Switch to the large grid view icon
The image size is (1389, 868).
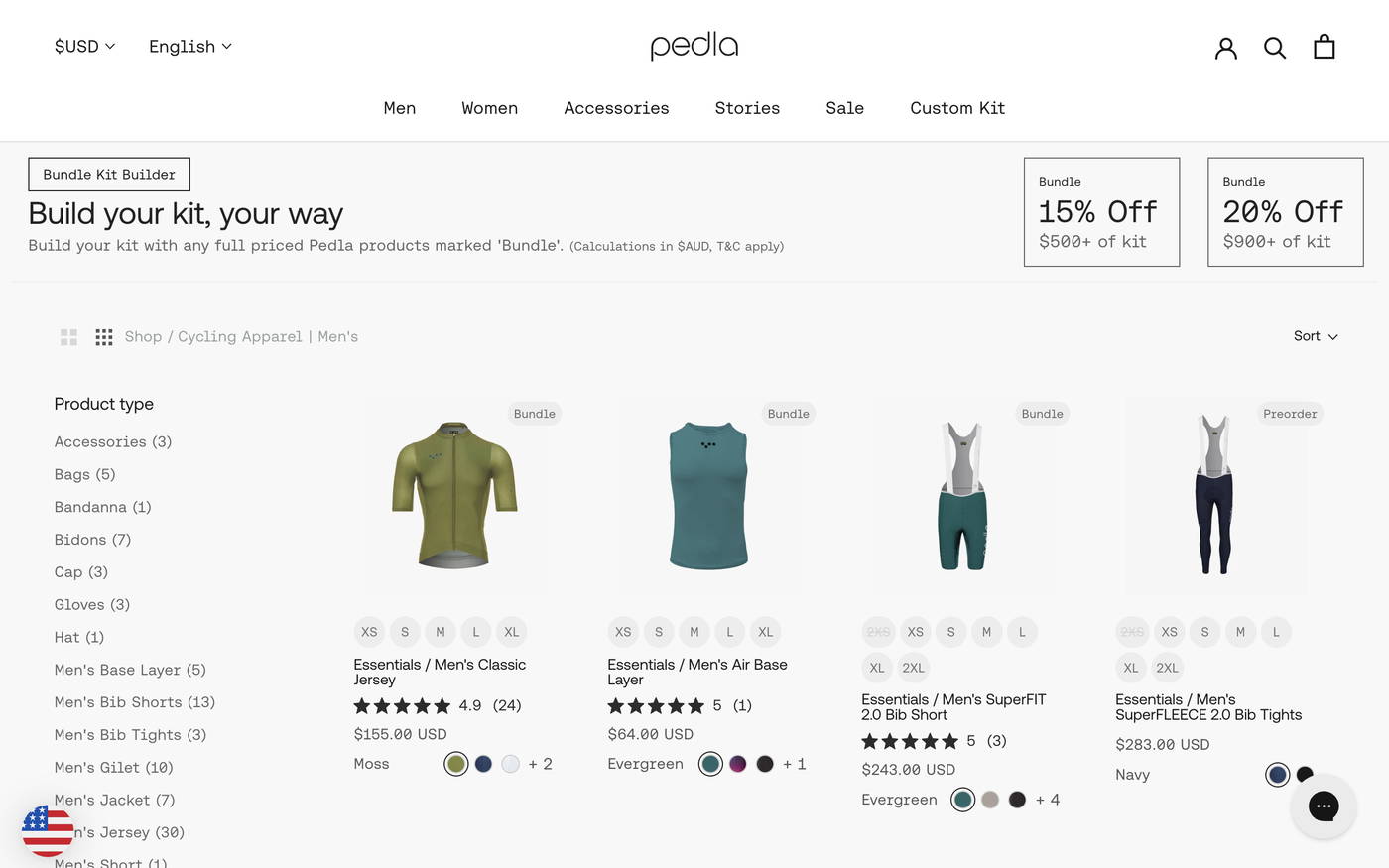[x=68, y=336]
